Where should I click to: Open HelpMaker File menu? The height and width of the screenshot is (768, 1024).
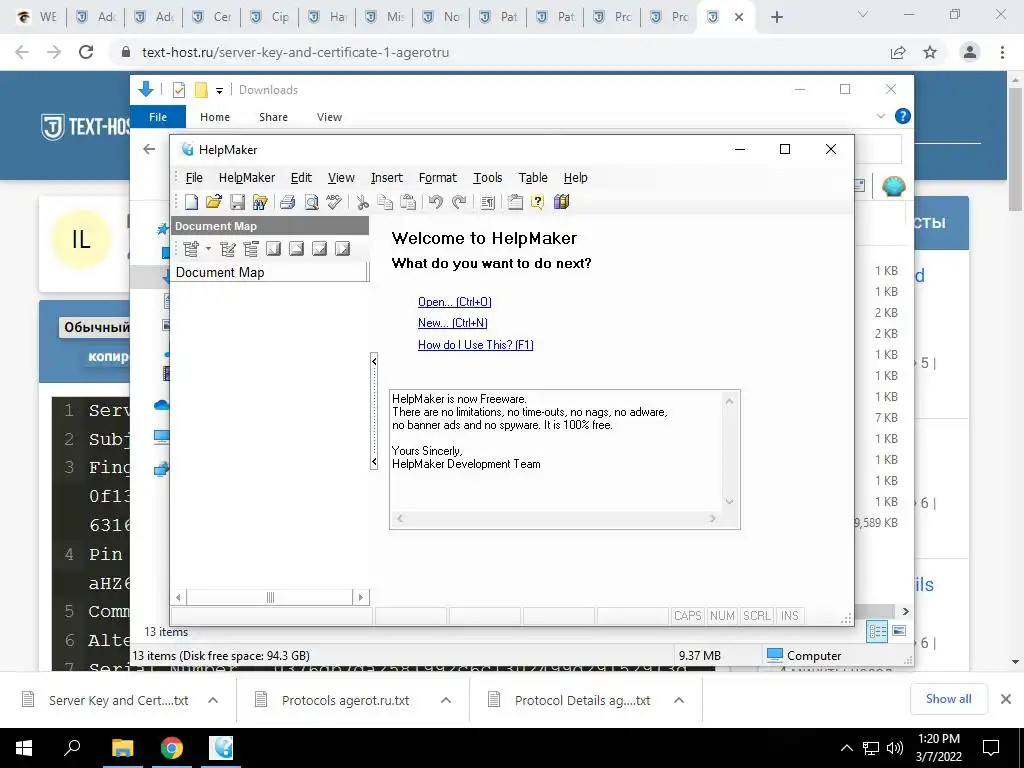click(194, 178)
